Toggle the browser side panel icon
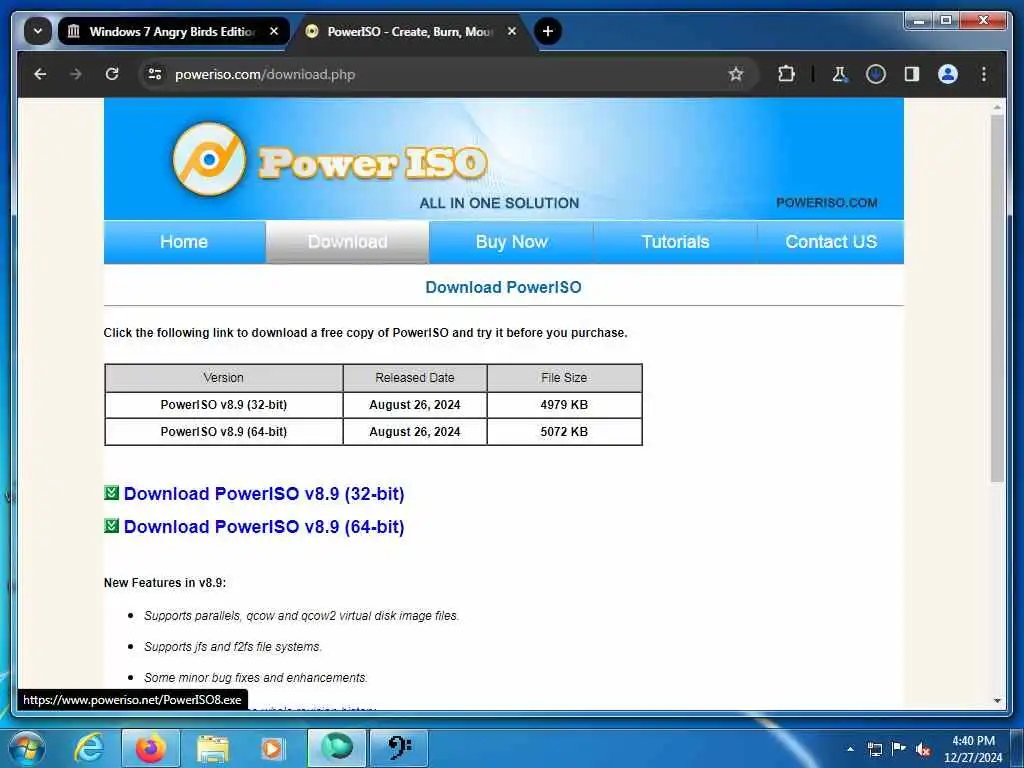Screen dimensions: 1024x768 [912, 74]
